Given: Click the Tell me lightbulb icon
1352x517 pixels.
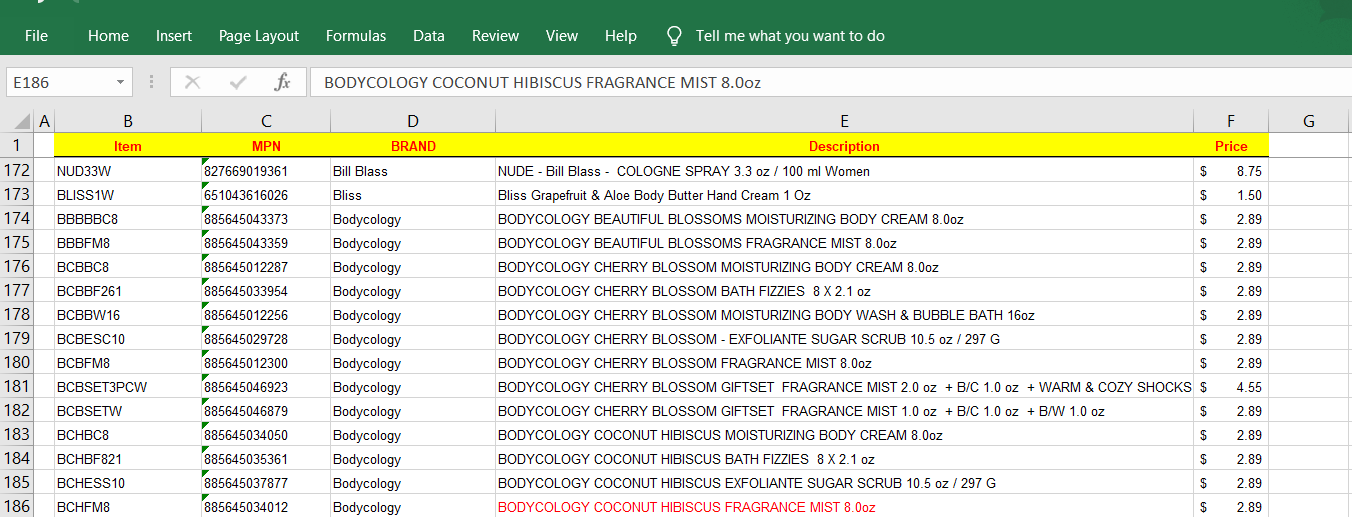Looking at the screenshot, I should (x=675, y=36).
